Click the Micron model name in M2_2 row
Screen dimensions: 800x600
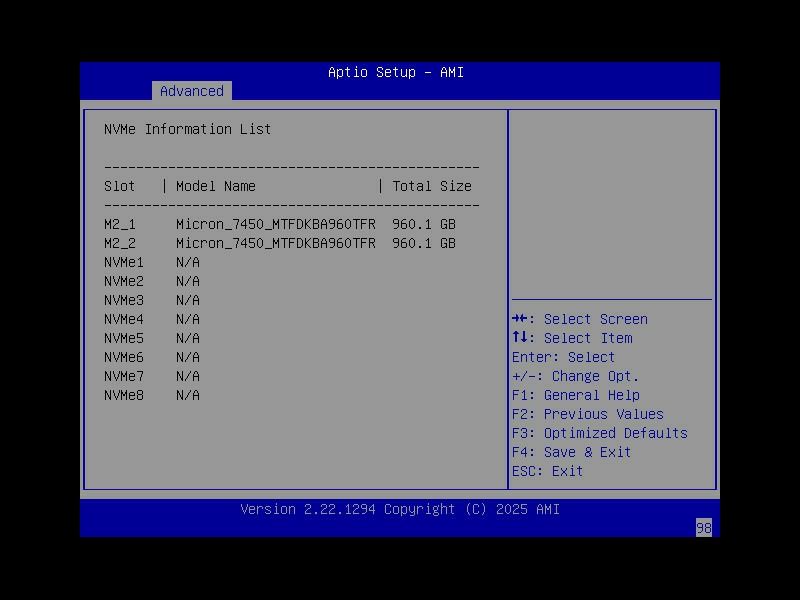(x=276, y=243)
